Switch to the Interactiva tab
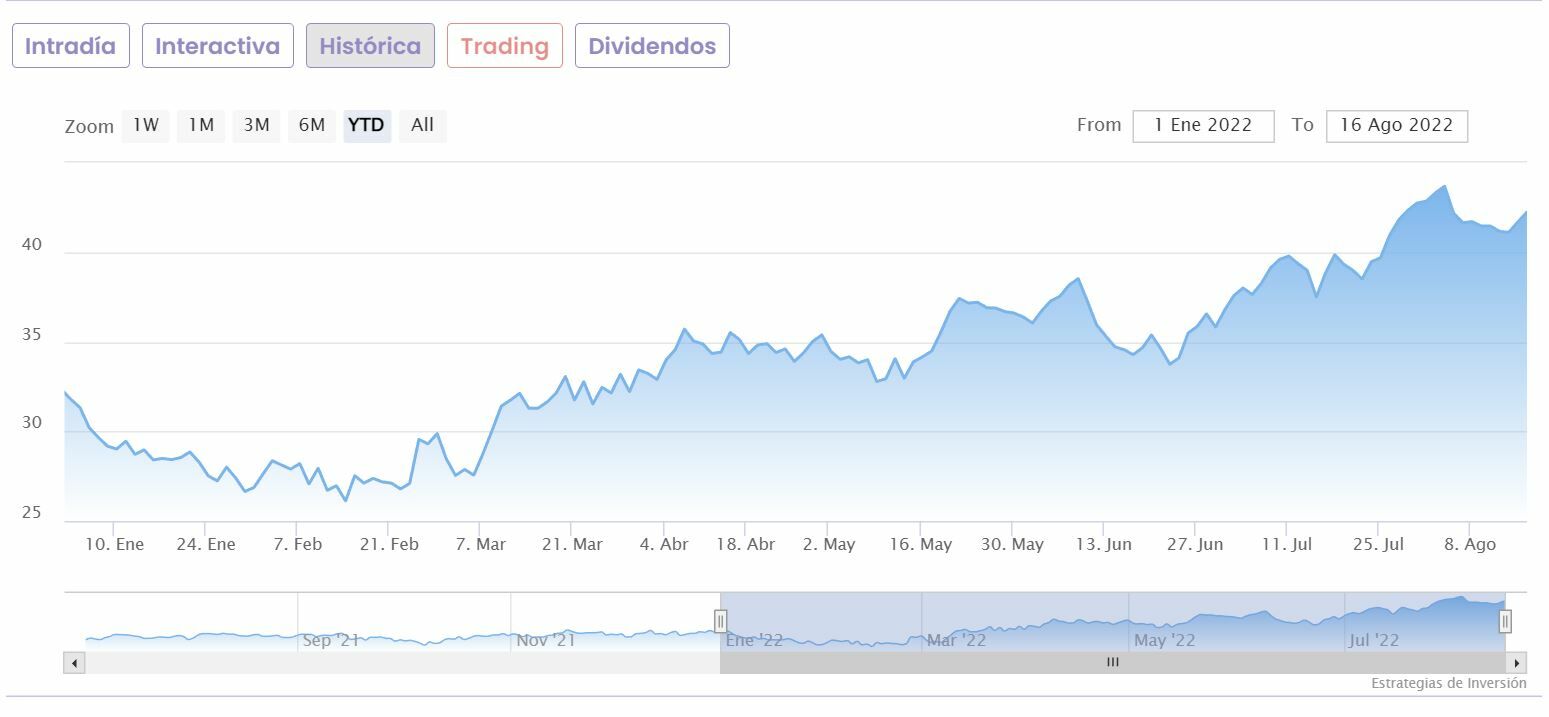 tap(217, 46)
